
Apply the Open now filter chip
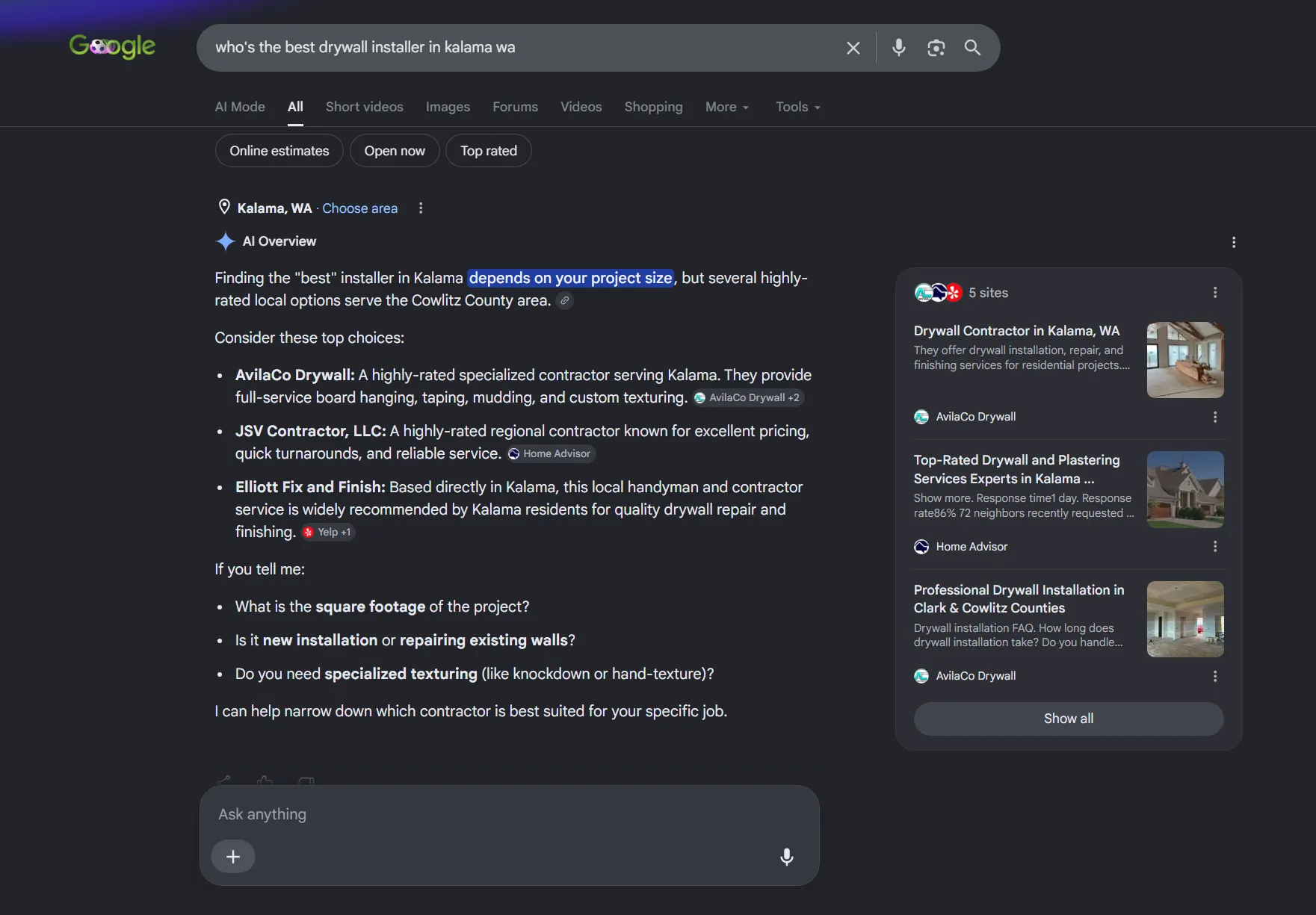pos(395,151)
